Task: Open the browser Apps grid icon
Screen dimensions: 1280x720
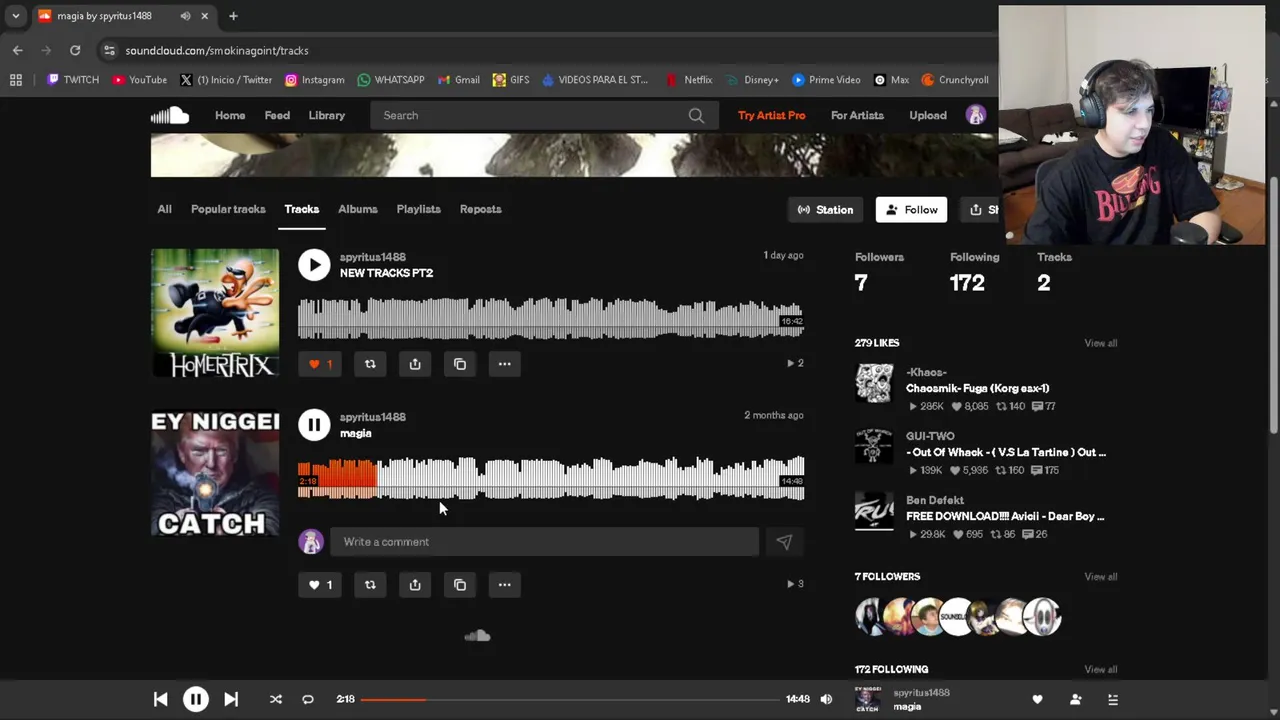Action: [x=16, y=80]
